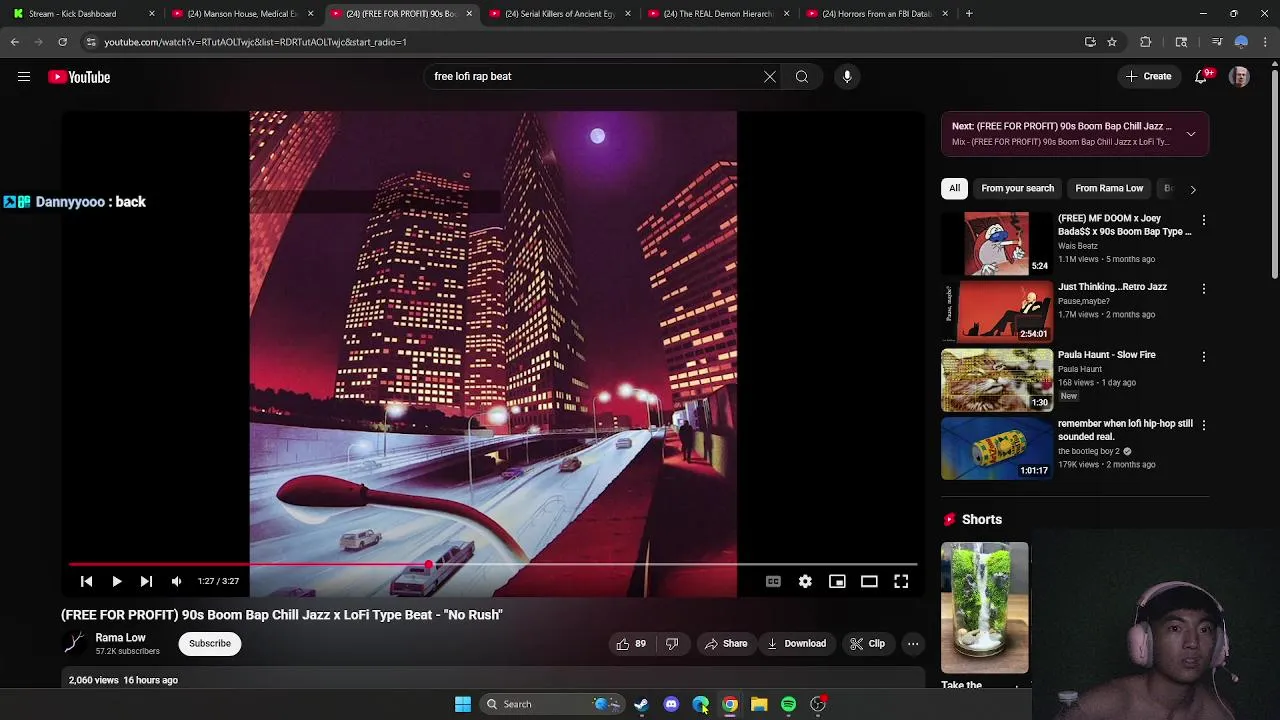1280x720 pixels.
Task: Dislike the video with thumbs down
Action: click(672, 644)
